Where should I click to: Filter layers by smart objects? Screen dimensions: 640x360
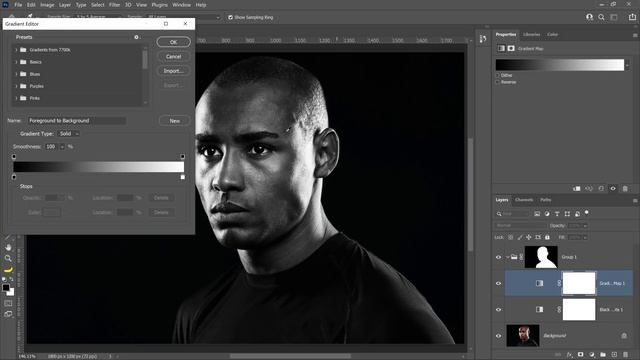[x=577, y=213]
